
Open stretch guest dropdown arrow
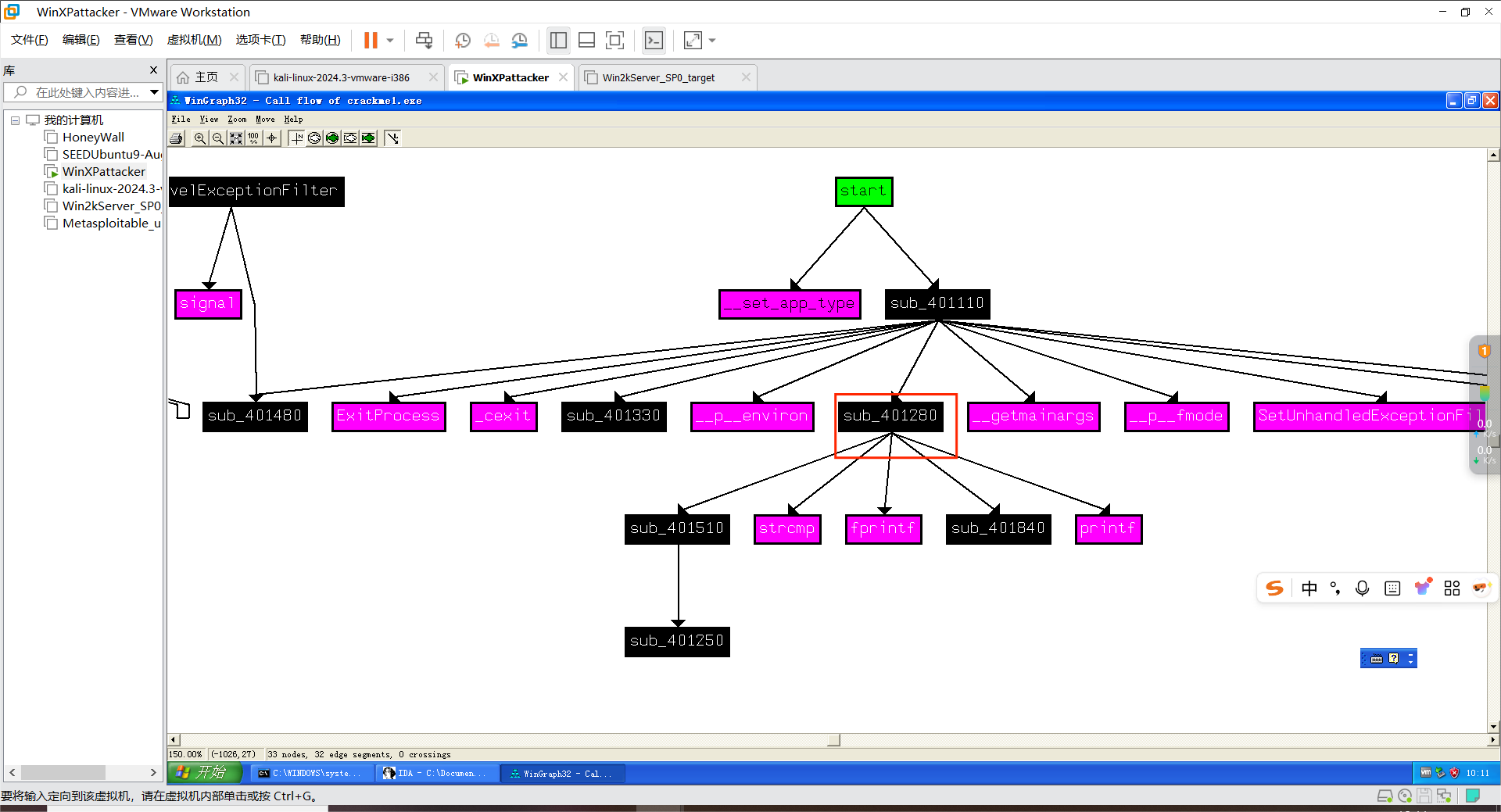pos(712,41)
